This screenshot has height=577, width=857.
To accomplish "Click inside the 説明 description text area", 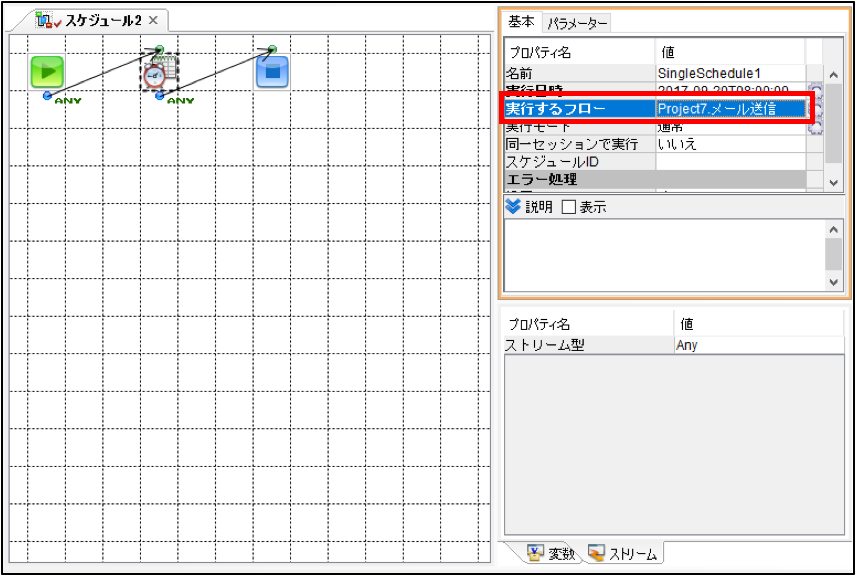I will pos(665,255).
